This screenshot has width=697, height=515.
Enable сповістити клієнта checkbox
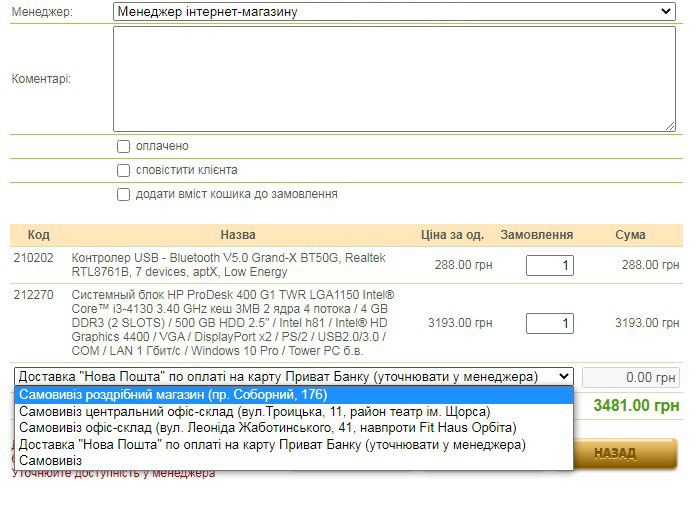click(x=124, y=171)
